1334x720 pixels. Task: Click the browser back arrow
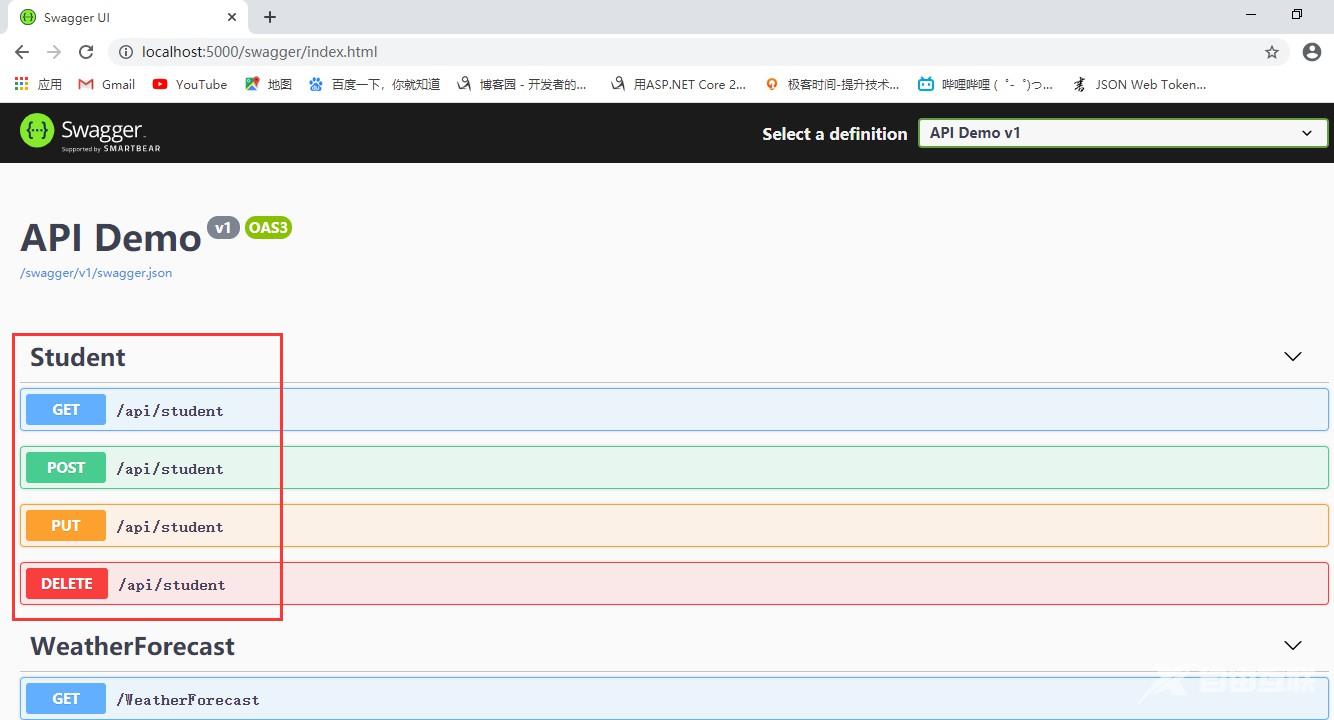[x=22, y=52]
